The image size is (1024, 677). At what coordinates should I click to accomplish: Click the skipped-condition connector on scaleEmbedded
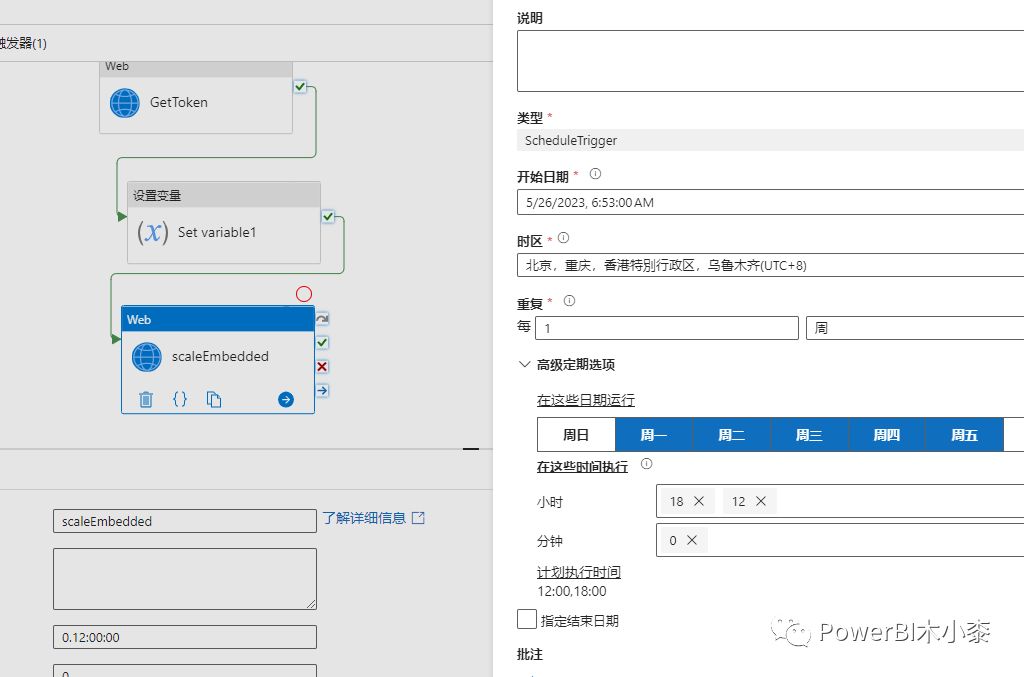click(x=323, y=319)
